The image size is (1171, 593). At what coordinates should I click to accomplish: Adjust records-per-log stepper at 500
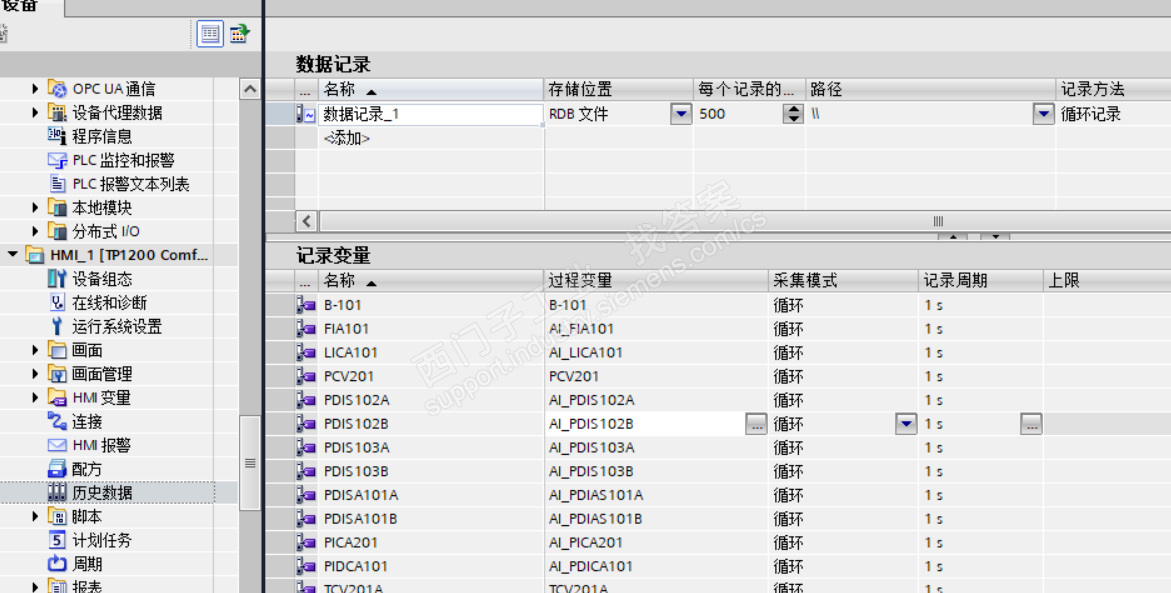[793, 114]
